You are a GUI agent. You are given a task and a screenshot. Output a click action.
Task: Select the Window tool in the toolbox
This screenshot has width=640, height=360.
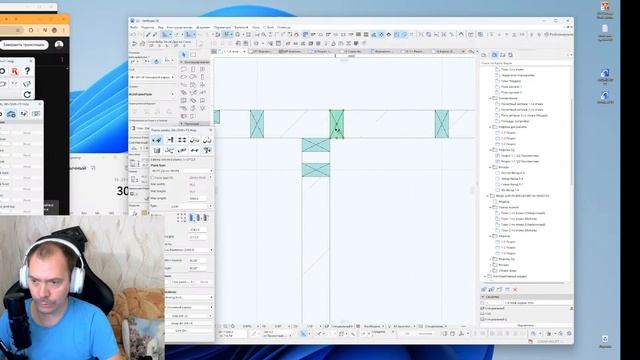click(202, 69)
